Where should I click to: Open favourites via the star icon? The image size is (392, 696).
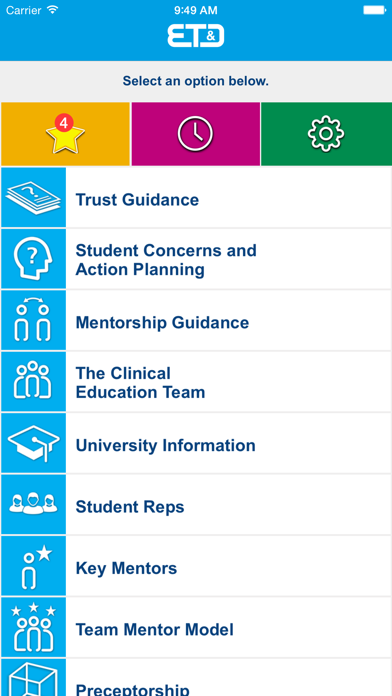pyautogui.click(x=65, y=134)
